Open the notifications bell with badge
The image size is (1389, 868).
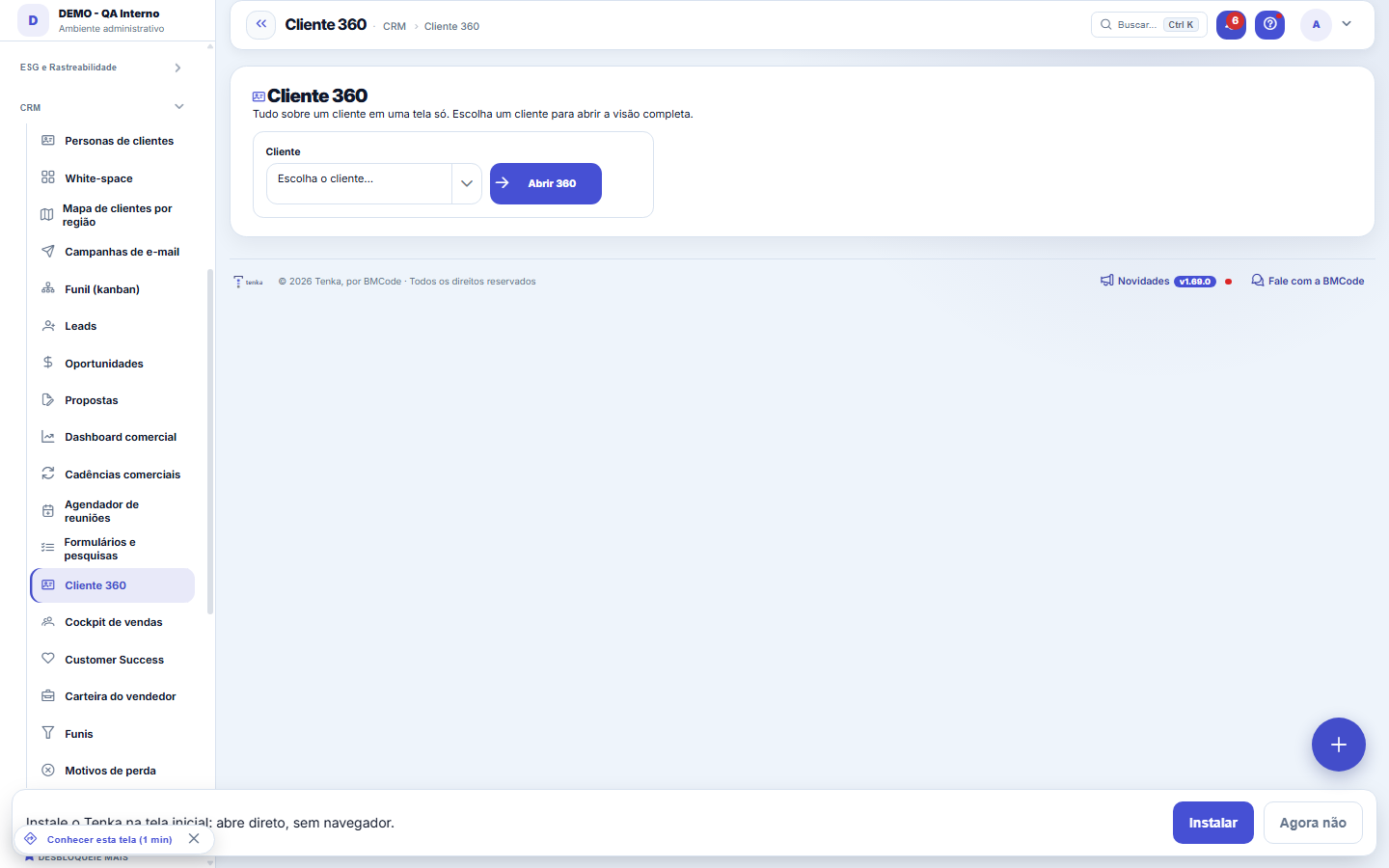click(x=1231, y=24)
